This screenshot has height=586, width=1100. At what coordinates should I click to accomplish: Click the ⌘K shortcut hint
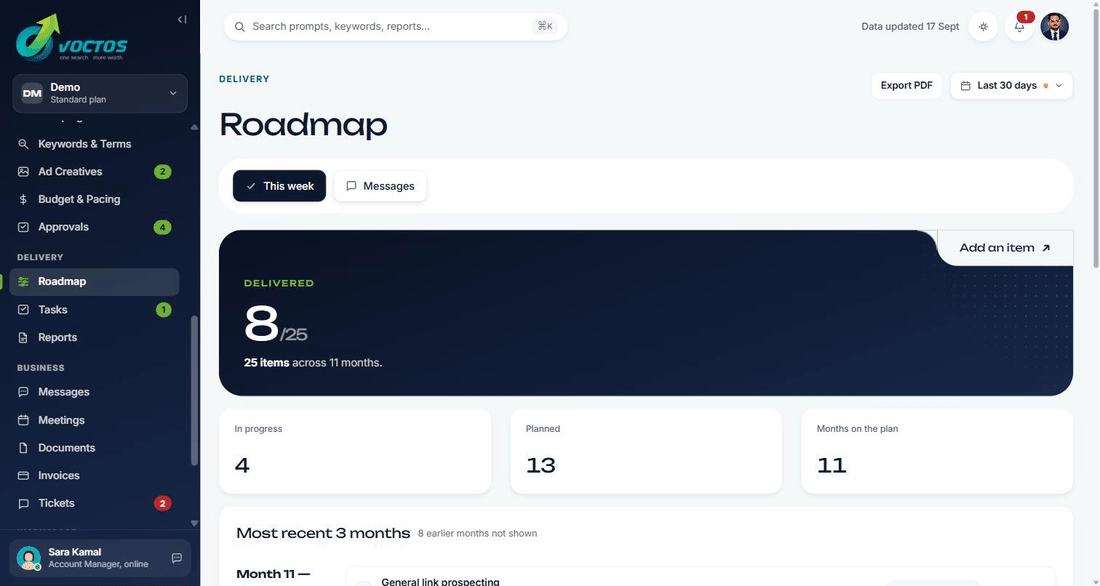click(545, 27)
